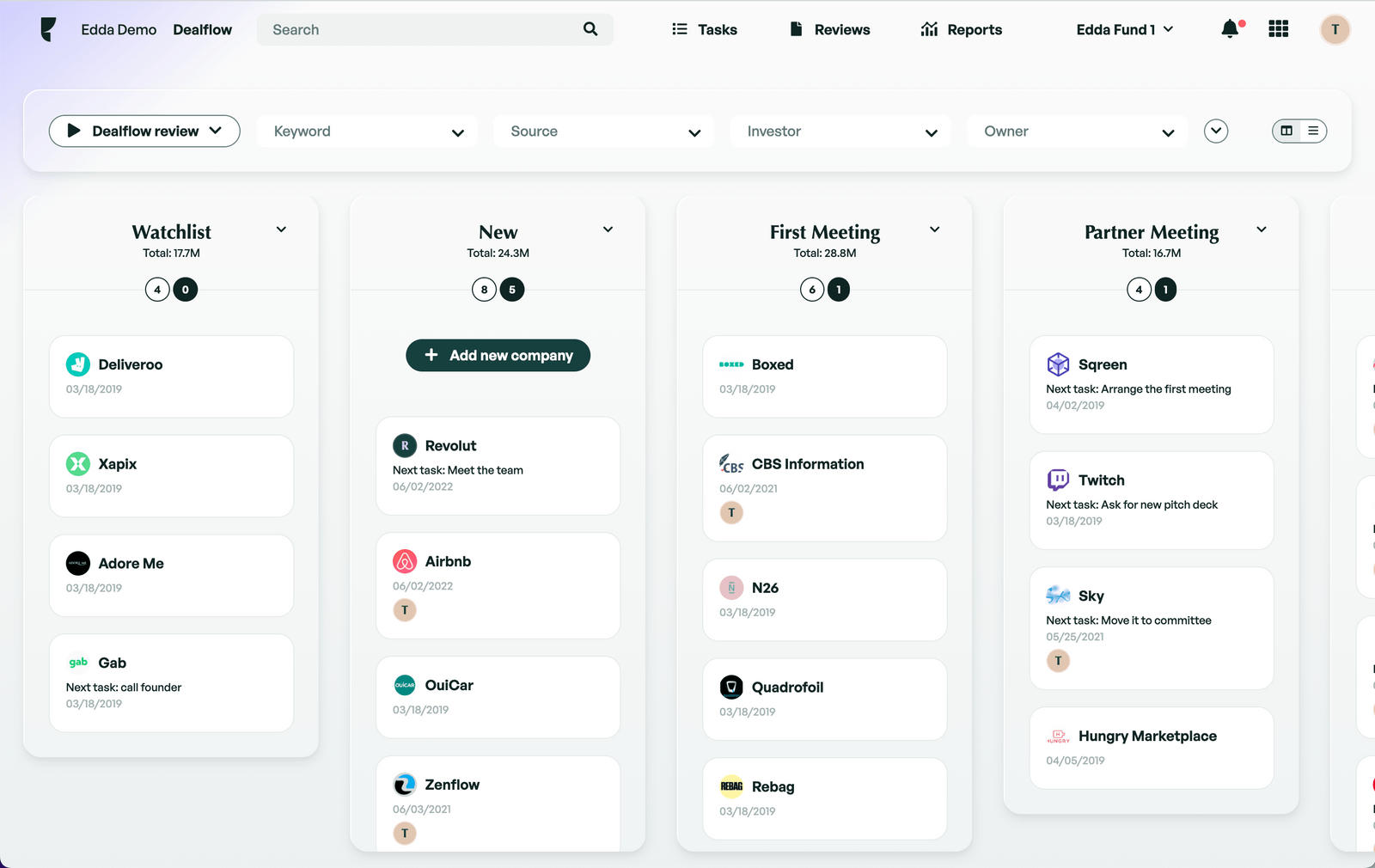Open the Edda logo home icon
This screenshot has height=868, width=1375.
coord(47,29)
